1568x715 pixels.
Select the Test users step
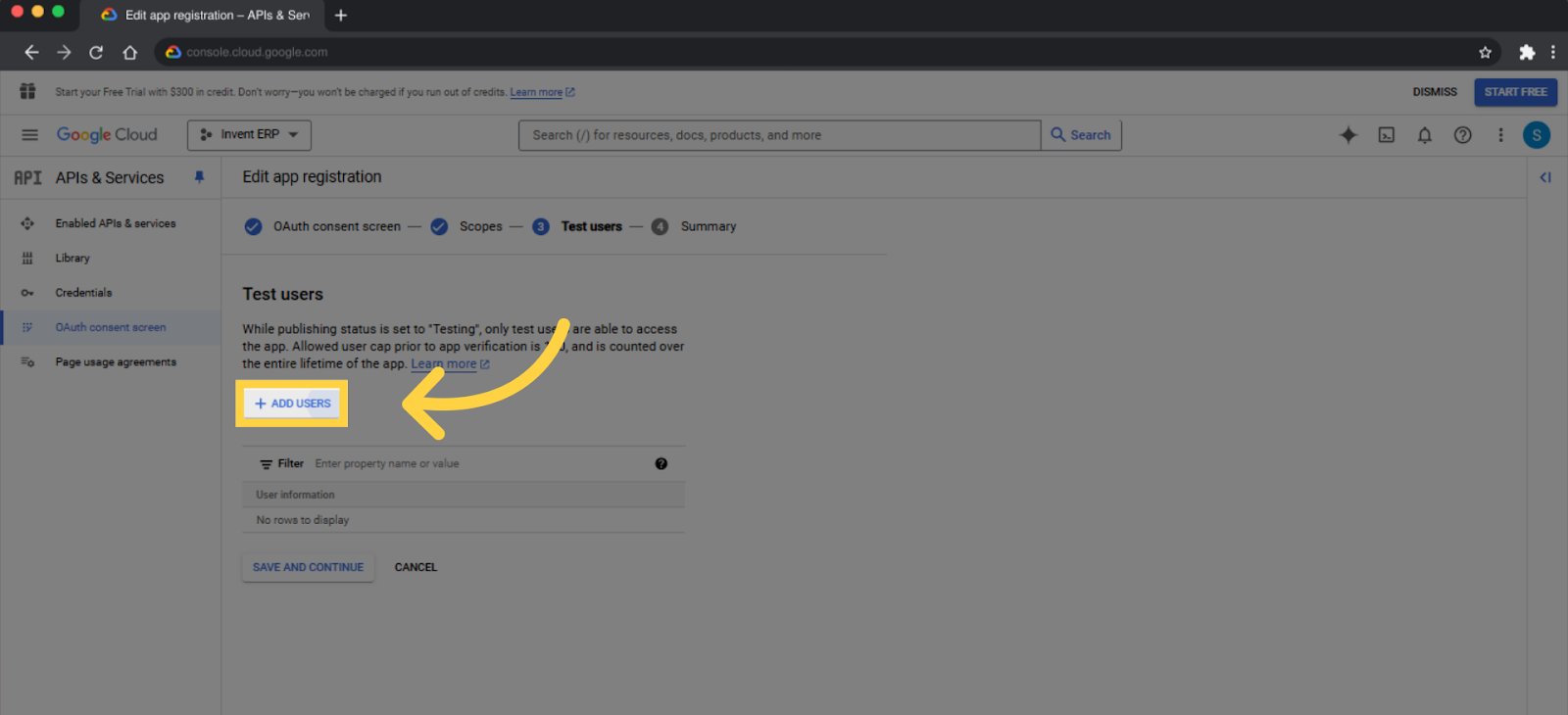[577, 226]
